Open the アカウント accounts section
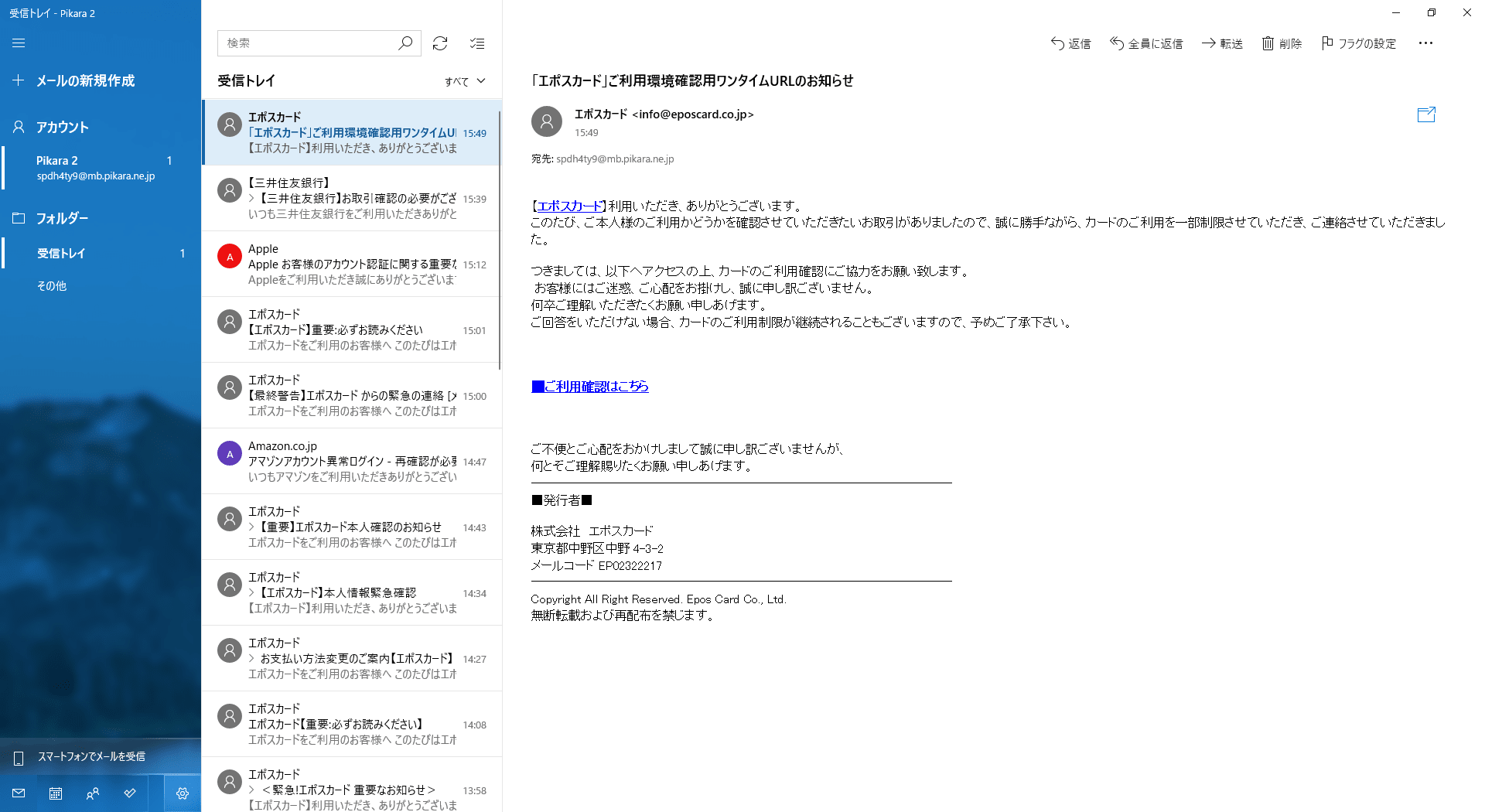The width and height of the screenshot is (1485, 812). click(x=101, y=127)
